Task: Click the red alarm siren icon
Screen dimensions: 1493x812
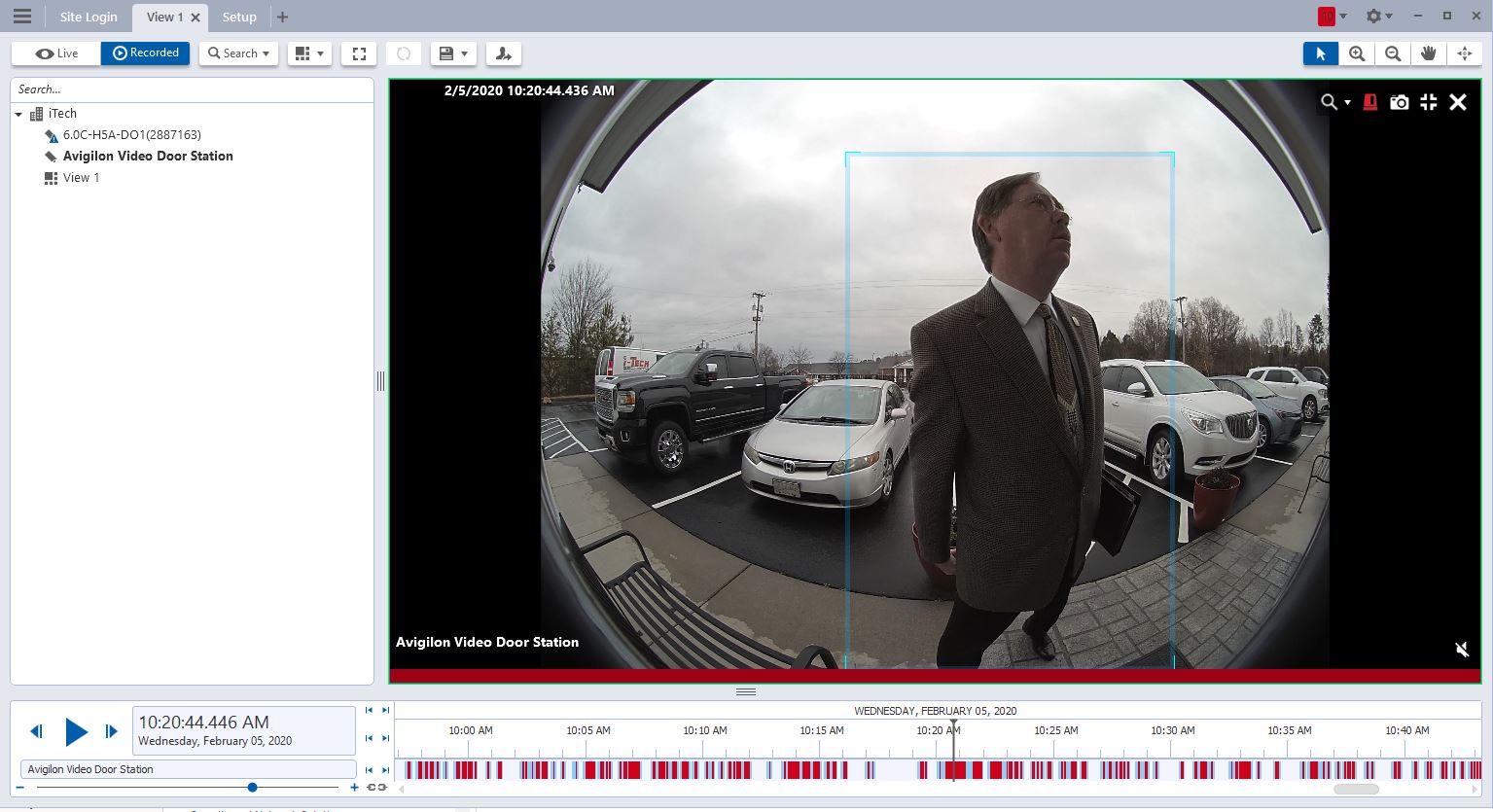Action: pyautogui.click(x=1369, y=102)
